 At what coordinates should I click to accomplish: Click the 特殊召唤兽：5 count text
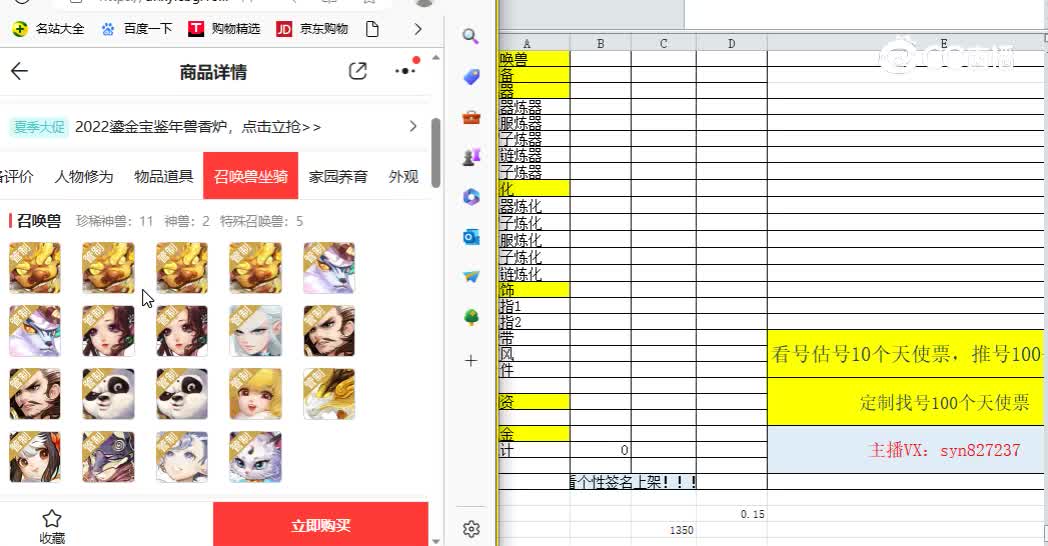(261, 221)
